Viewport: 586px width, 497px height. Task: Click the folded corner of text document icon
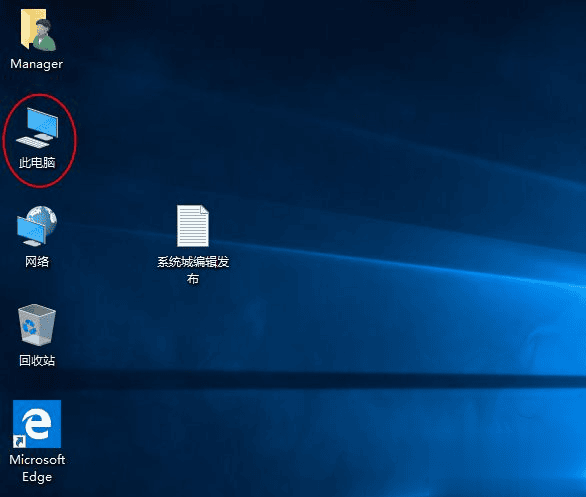(x=204, y=210)
